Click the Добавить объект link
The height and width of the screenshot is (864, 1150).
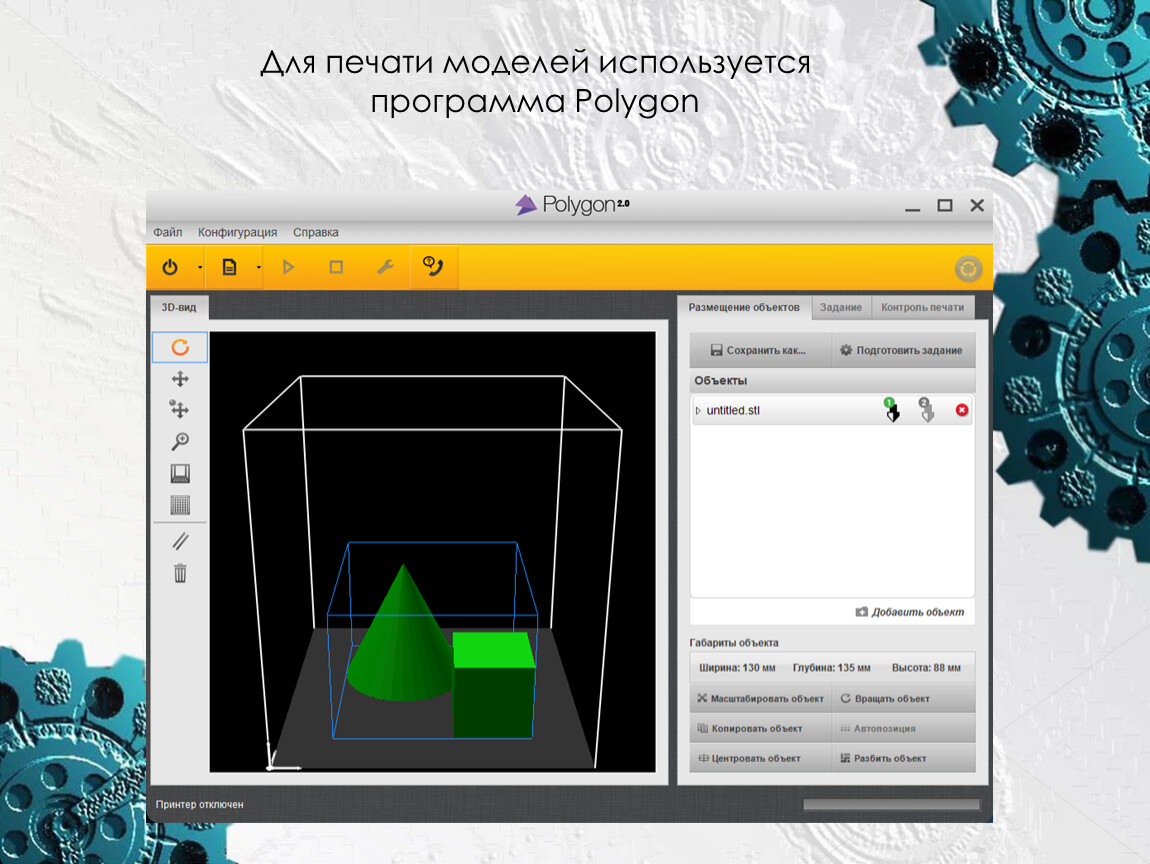pyautogui.click(x=910, y=612)
